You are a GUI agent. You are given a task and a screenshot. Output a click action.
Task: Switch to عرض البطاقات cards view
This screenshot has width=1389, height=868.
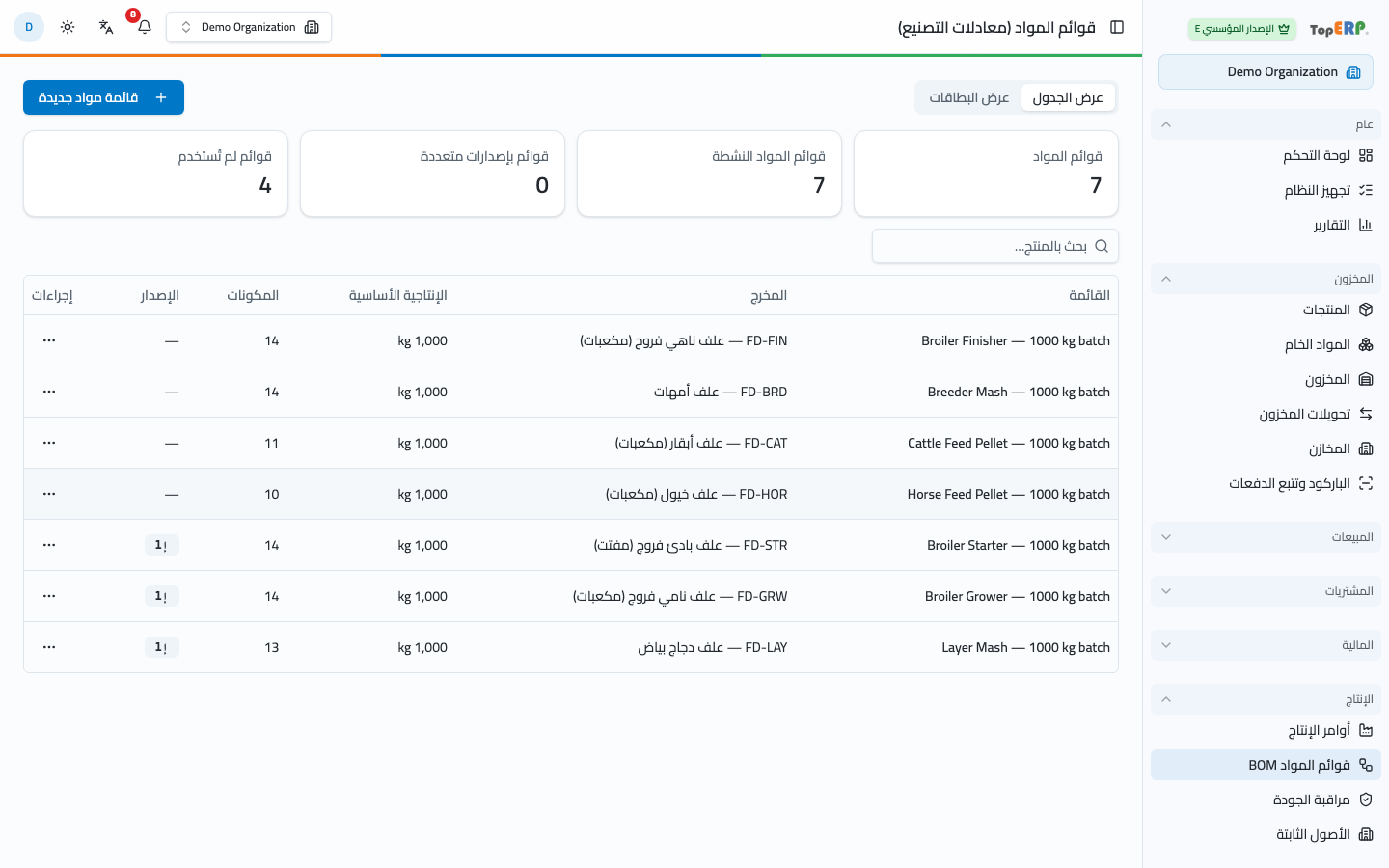coord(969,97)
